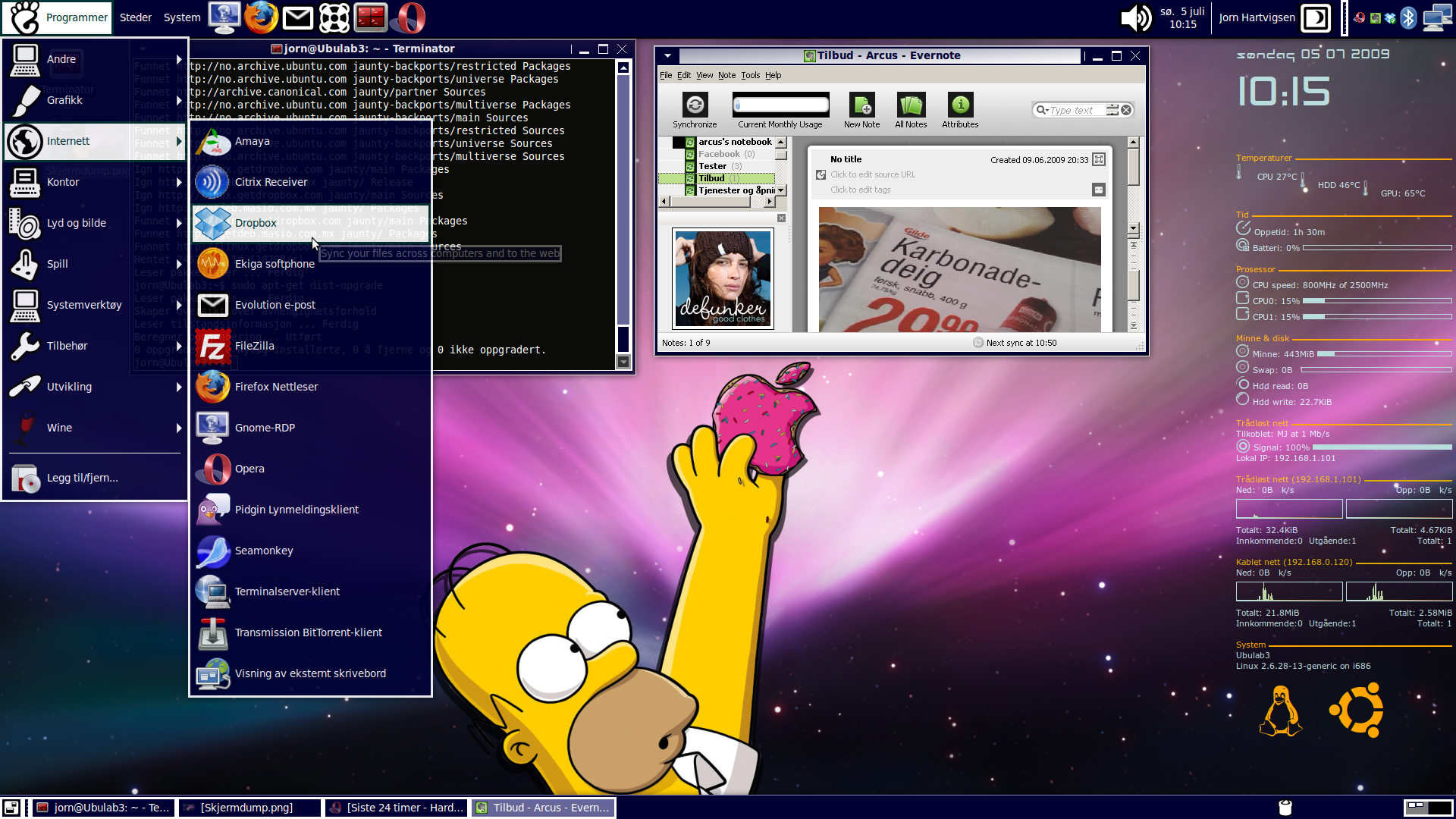Expand the Andre submenu
Viewport: 1456px width, 819px height.
click(x=95, y=59)
